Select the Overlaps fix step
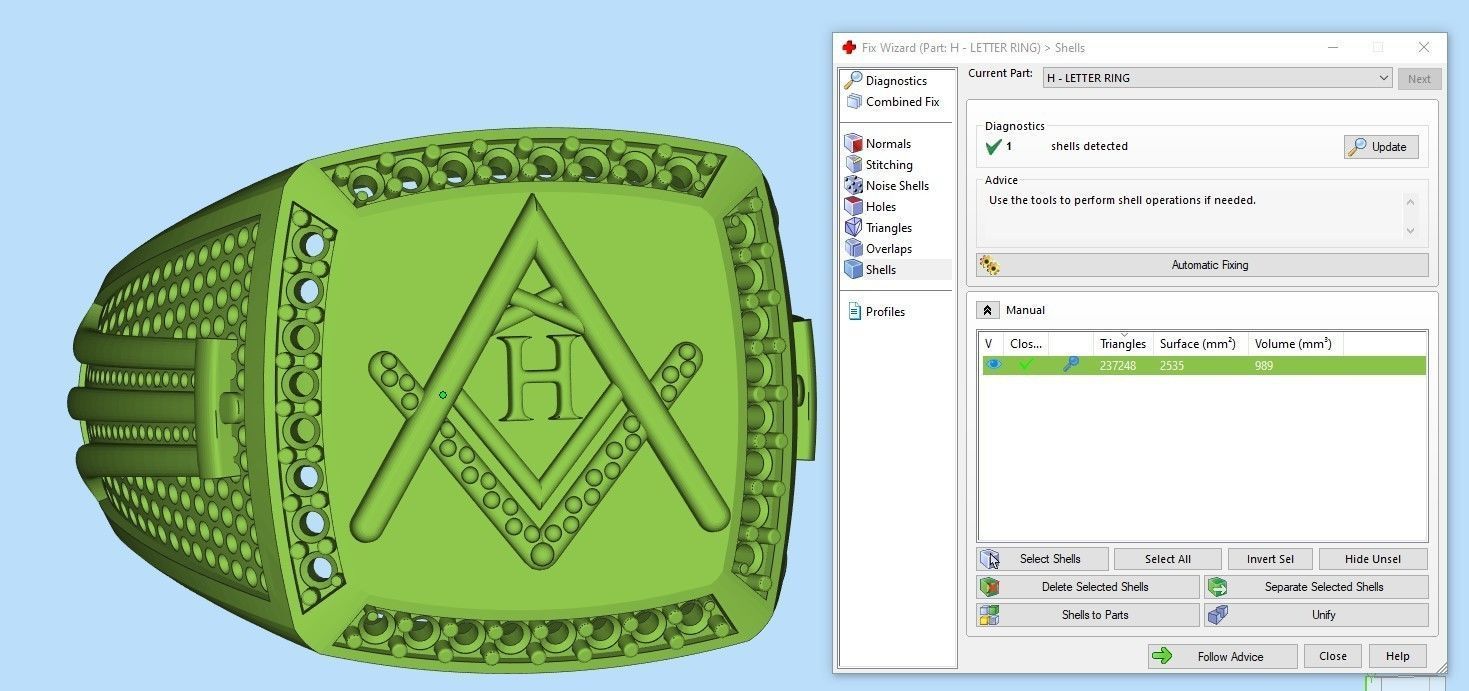The height and width of the screenshot is (691, 1469). pos(878,248)
